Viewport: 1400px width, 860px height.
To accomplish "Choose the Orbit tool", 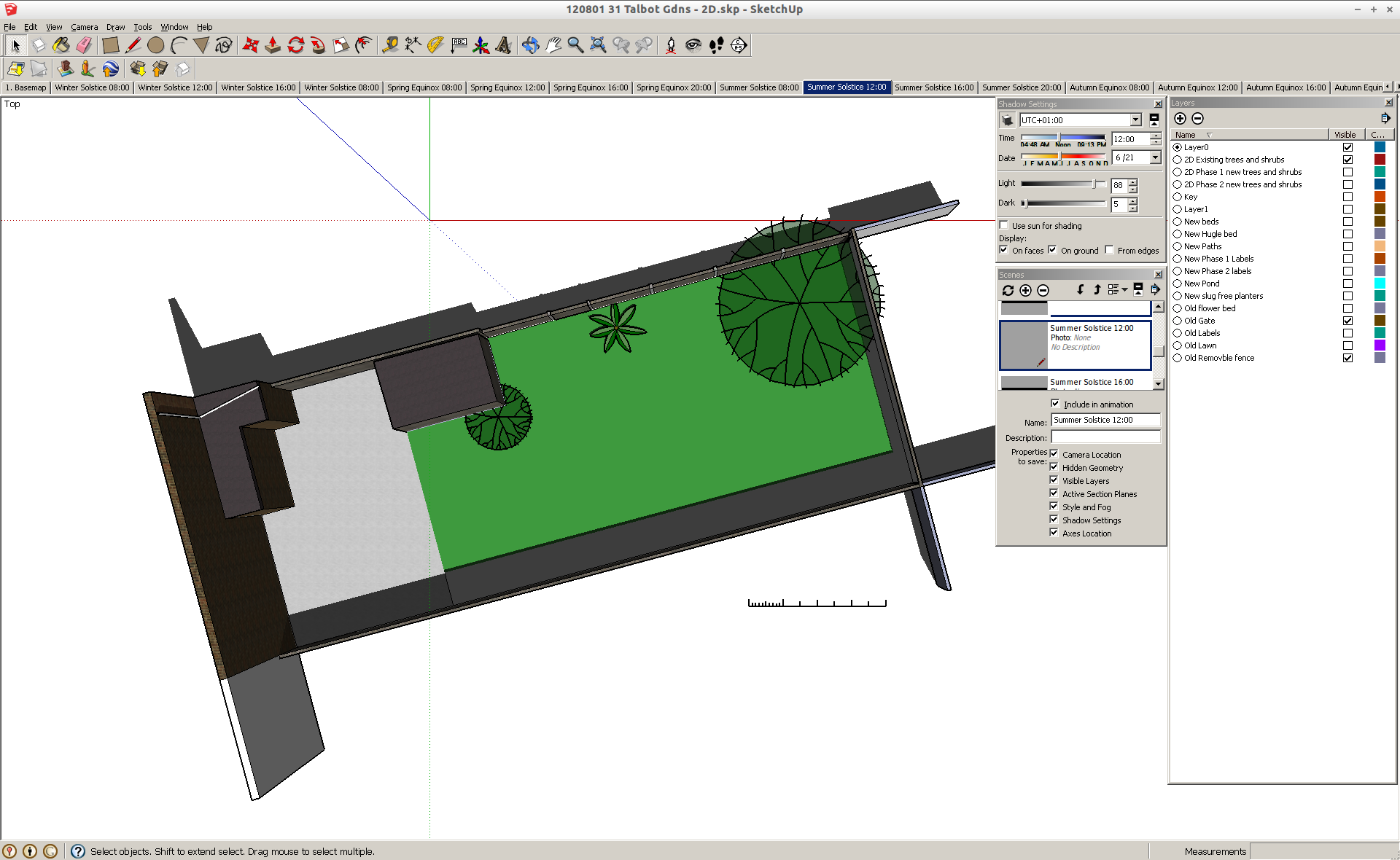I will tap(530, 45).
